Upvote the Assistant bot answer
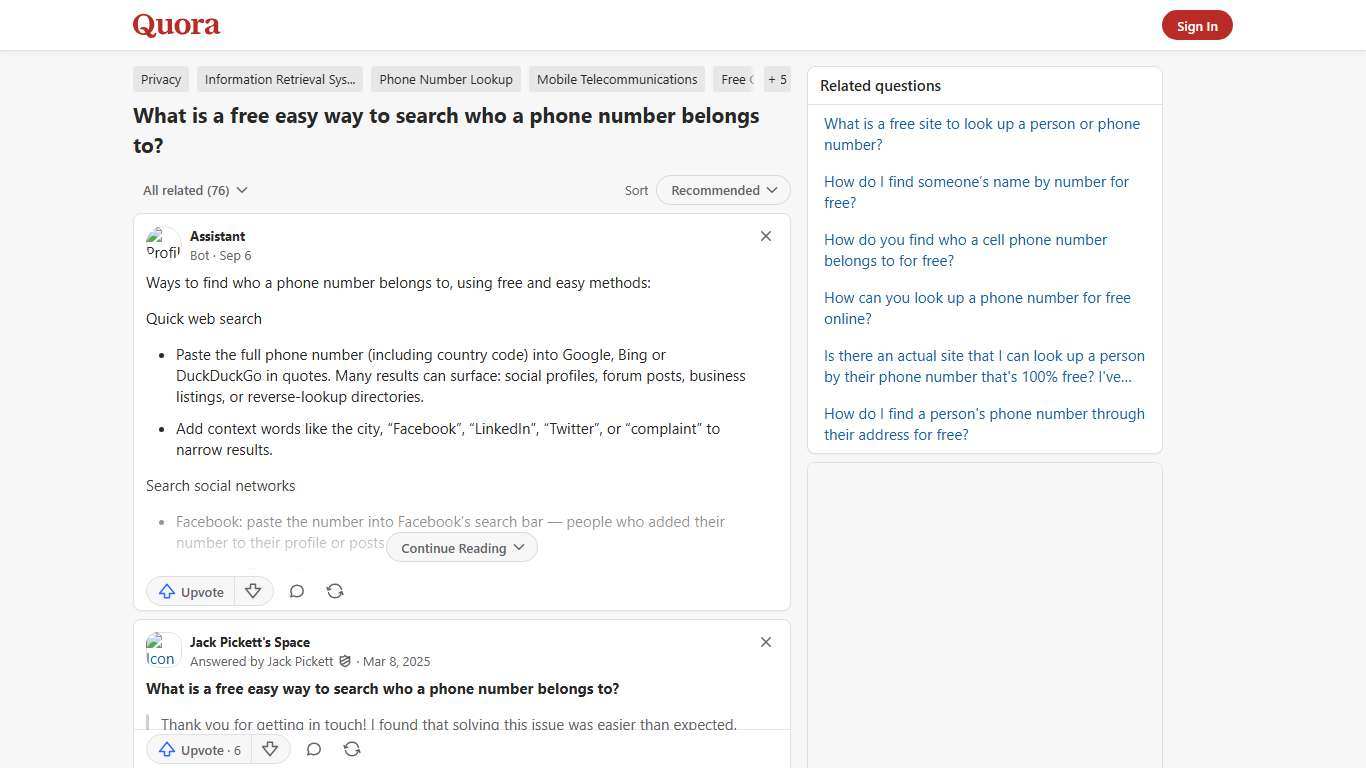Screen dimensions: 1366x768 tap(189, 591)
